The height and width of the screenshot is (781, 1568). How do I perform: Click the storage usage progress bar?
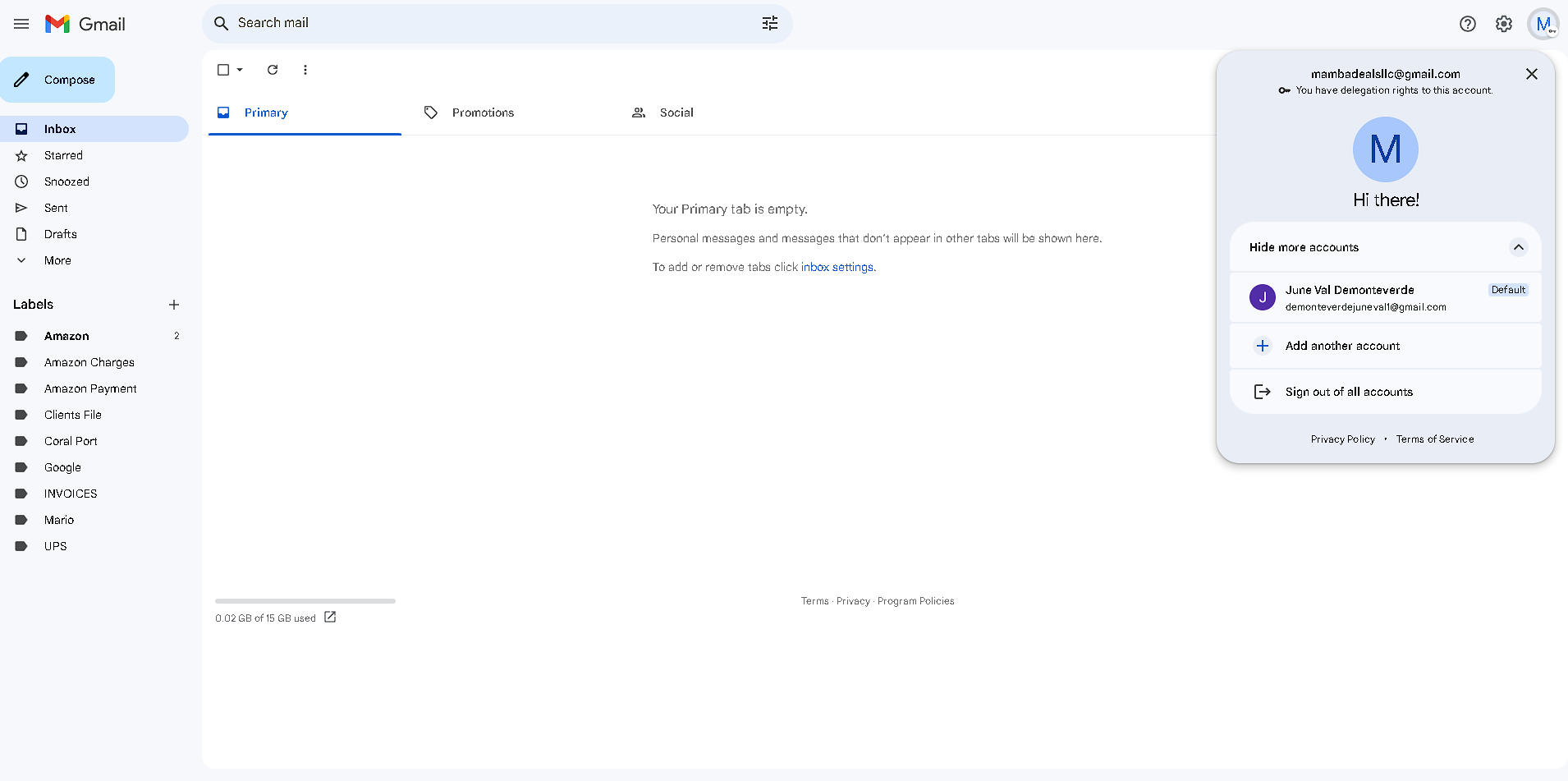click(305, 601)
